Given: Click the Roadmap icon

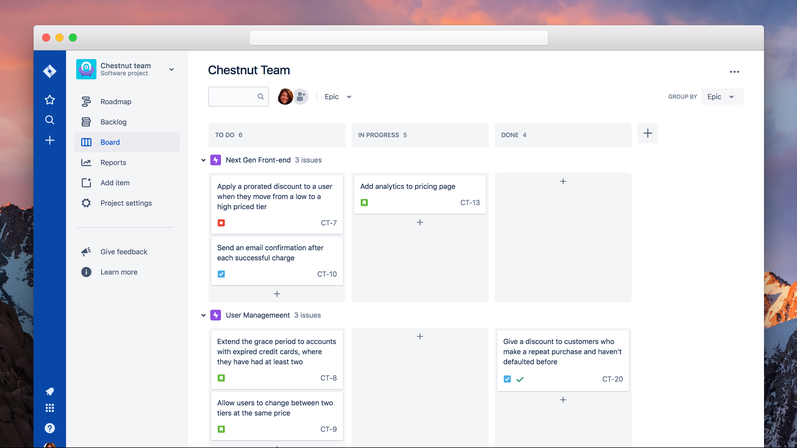Looking at the screenshot, I should [86, 102].
